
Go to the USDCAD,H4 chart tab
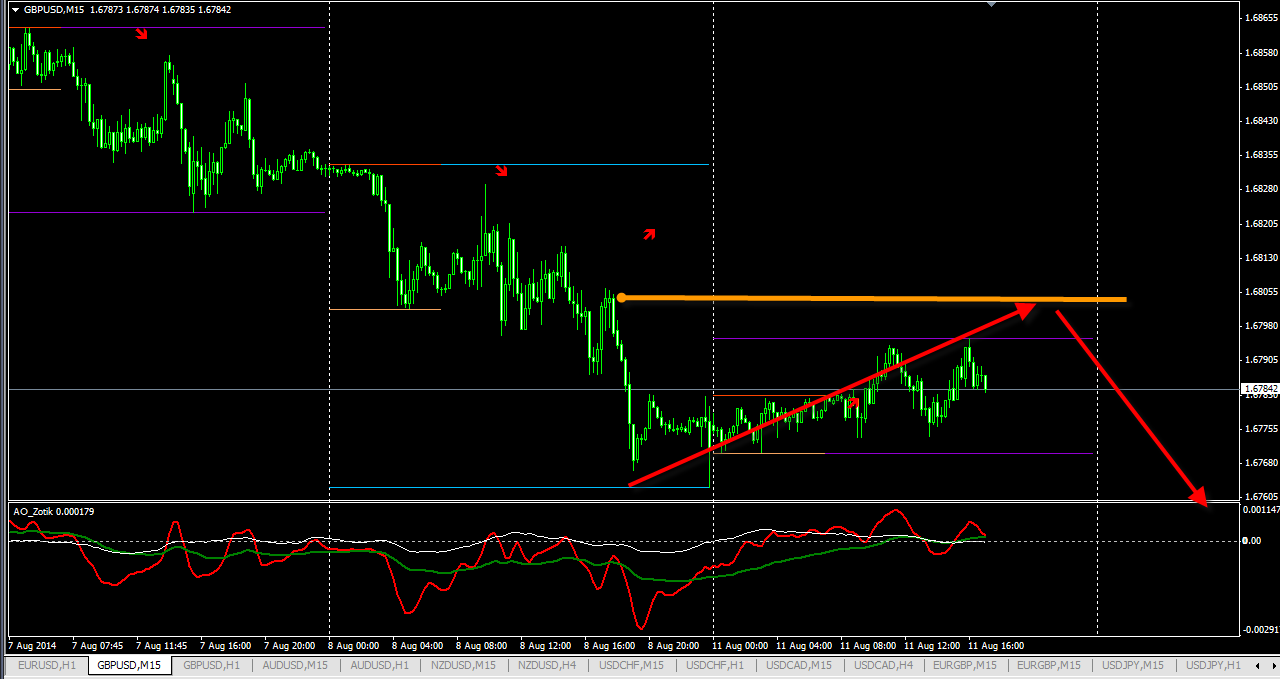[884, 666]
